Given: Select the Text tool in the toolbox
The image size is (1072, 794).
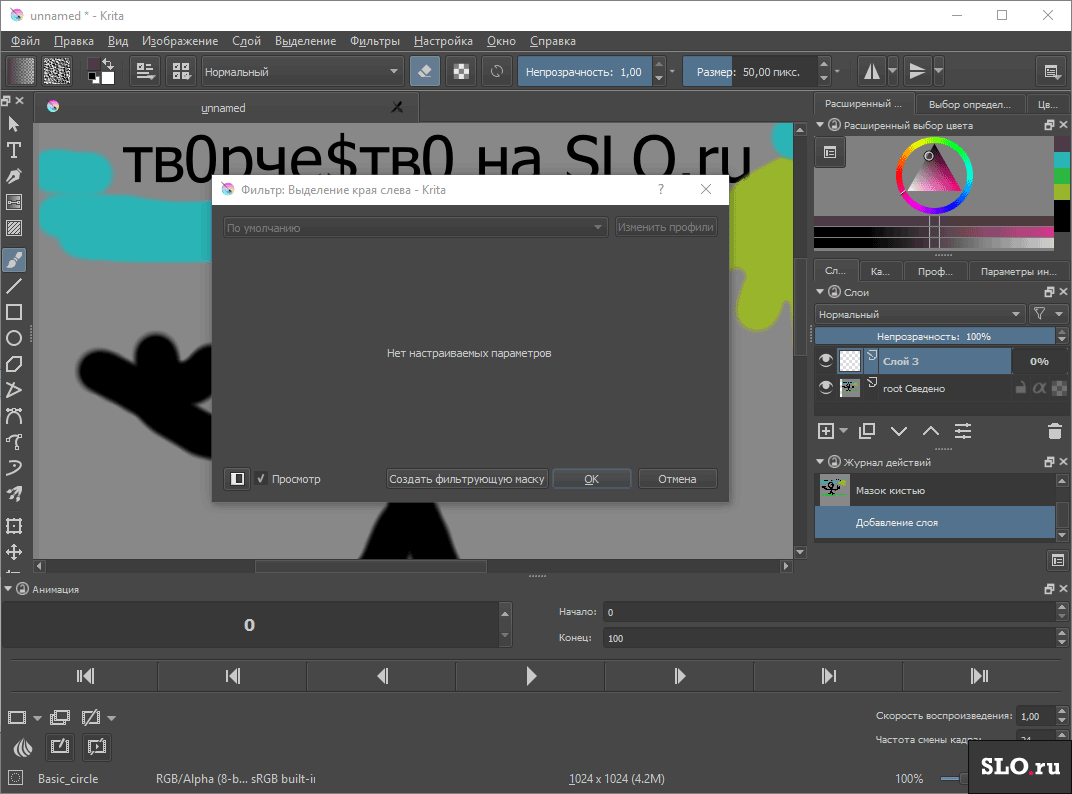Looking at the screenshot, I should pyautogui.click(x=14, y=150).
